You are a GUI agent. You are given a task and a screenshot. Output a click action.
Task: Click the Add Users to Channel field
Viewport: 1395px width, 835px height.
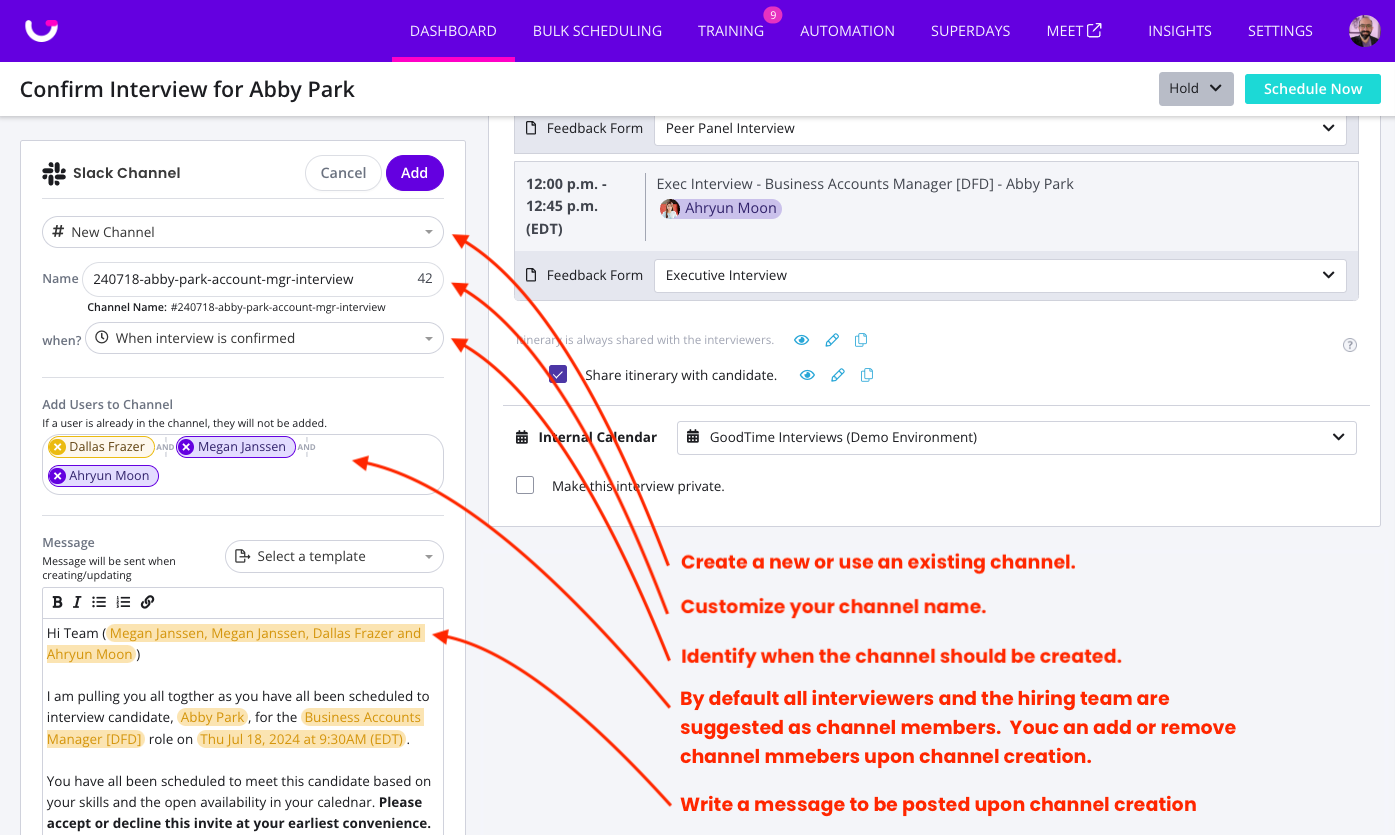point(243,464)
